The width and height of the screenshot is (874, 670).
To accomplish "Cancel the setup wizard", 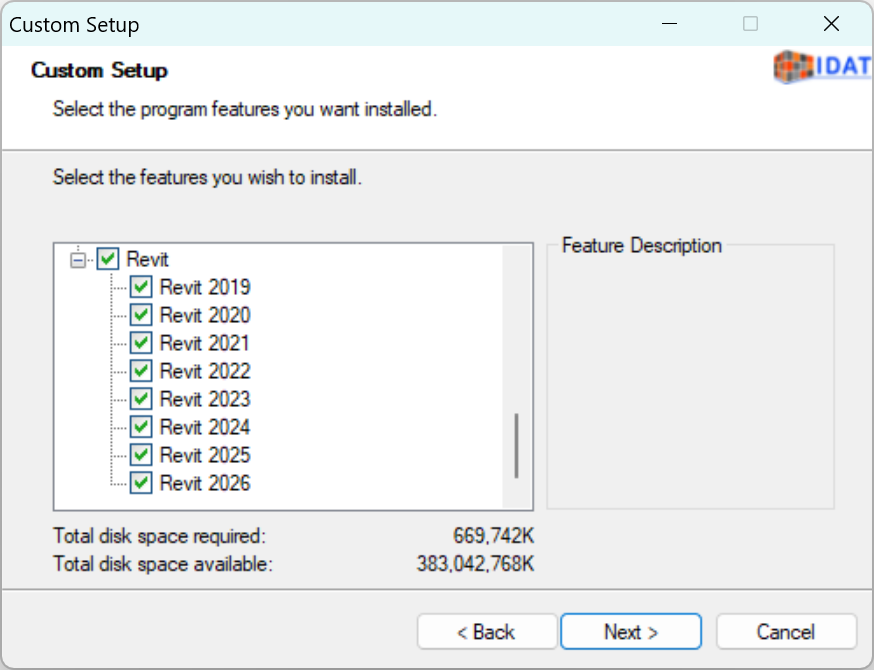I will click(786, 632).
